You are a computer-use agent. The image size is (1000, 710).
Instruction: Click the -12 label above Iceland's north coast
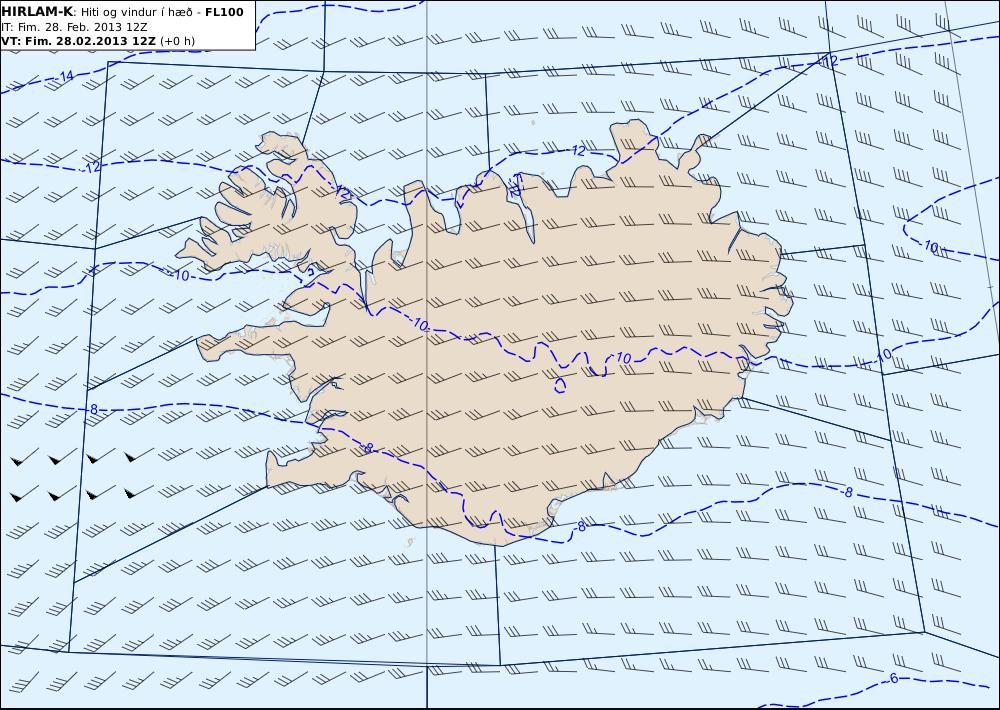tap(577, 151)
